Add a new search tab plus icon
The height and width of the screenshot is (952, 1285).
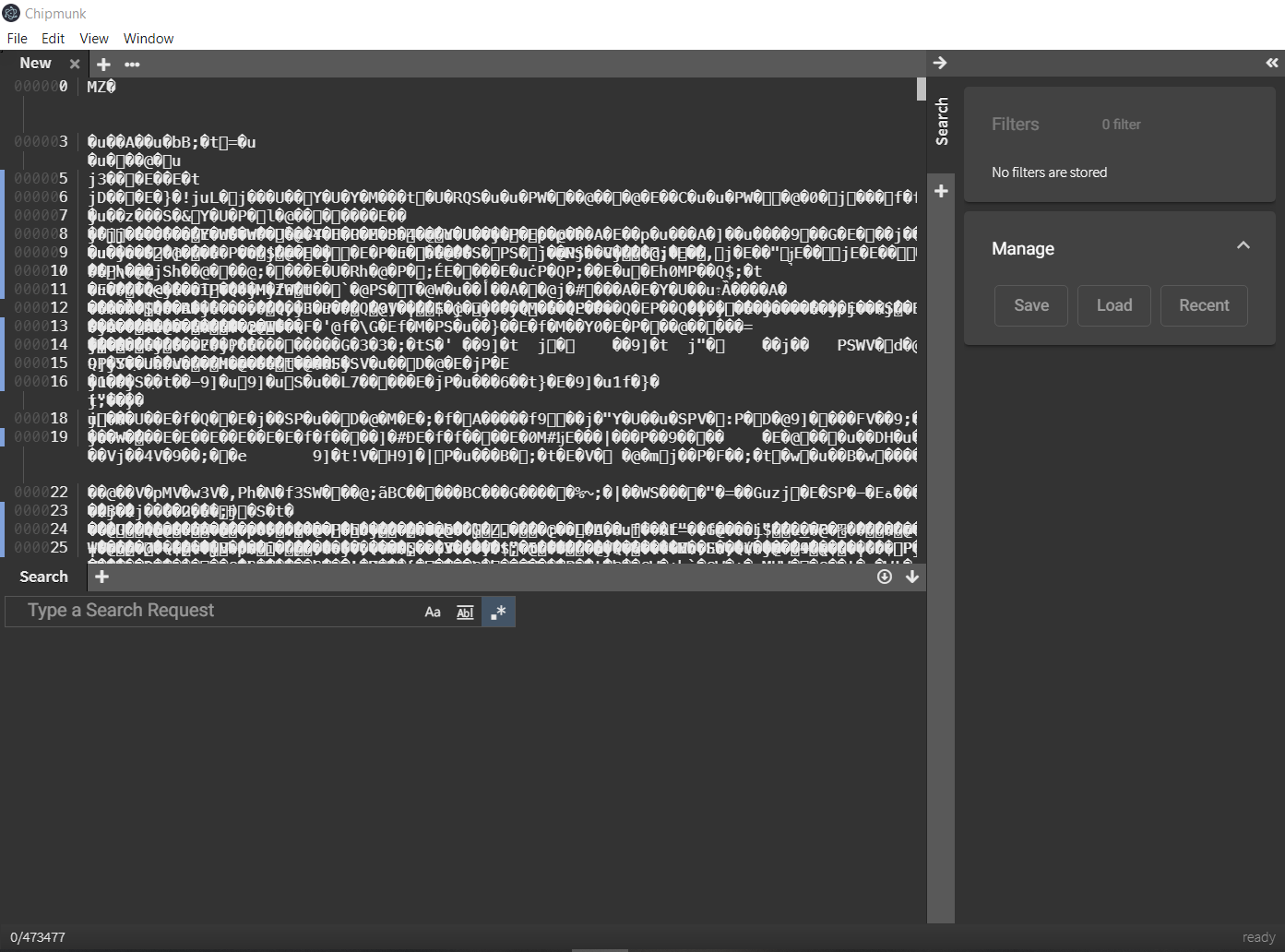click(x=102, y=577)
